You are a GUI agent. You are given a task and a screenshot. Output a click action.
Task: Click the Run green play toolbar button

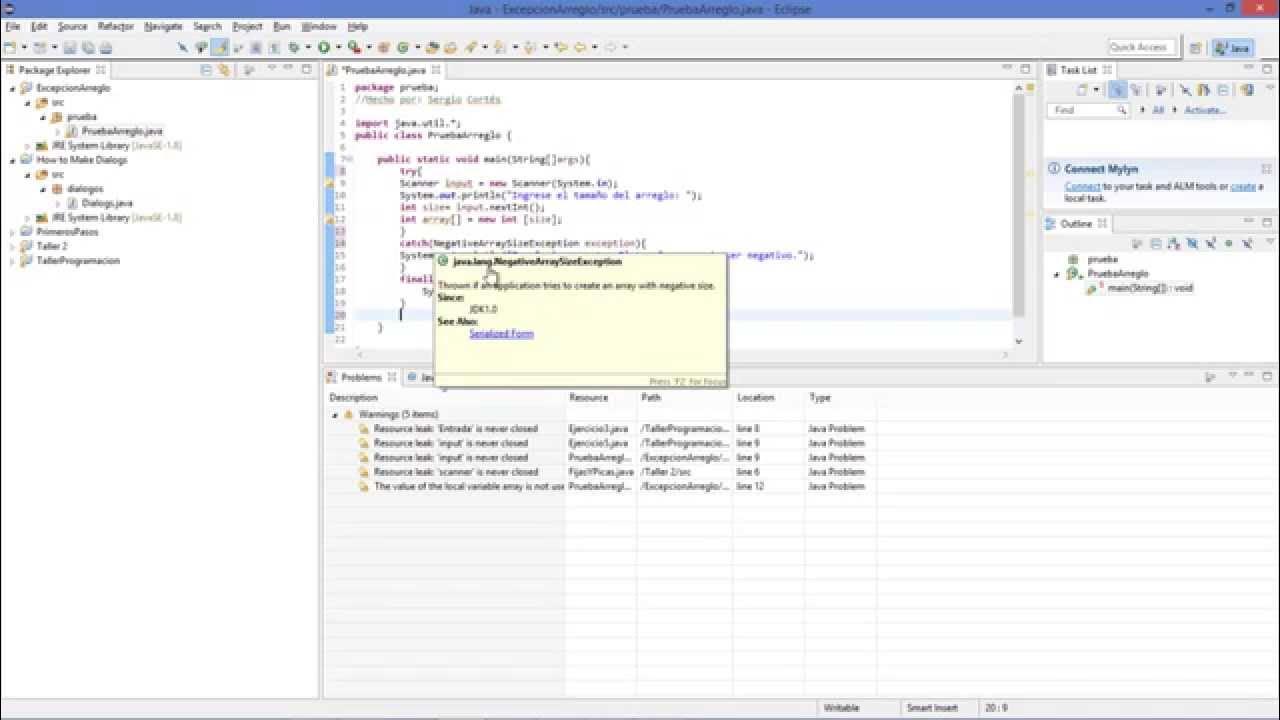324,47
